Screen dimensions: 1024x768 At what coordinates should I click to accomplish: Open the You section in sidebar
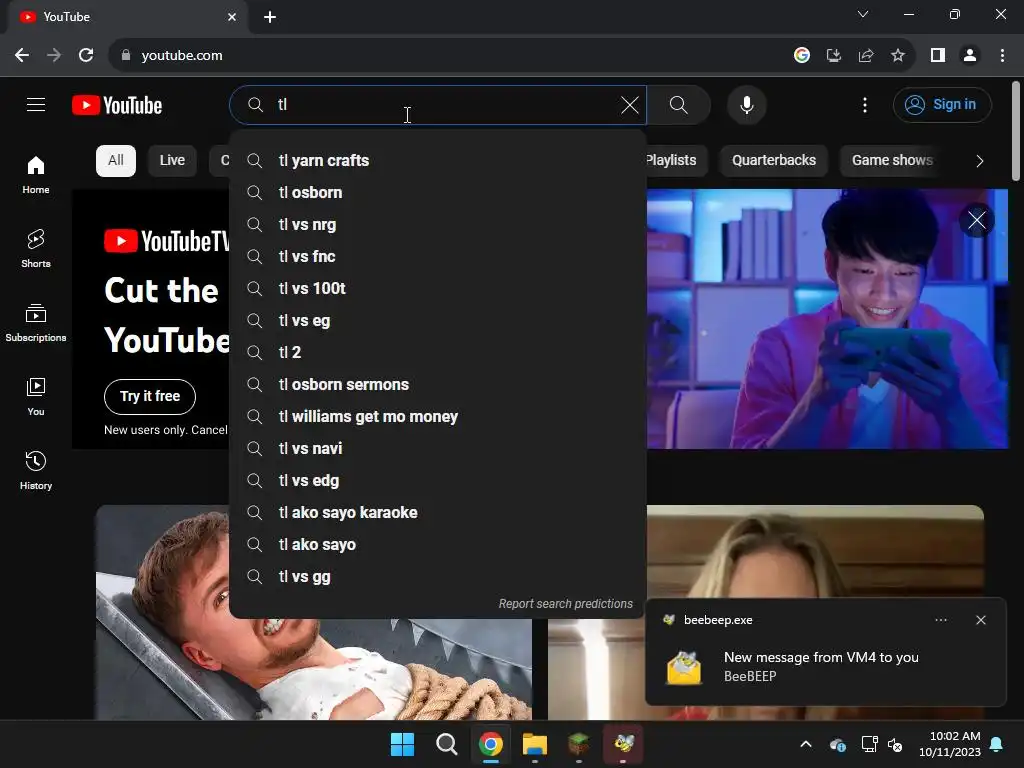(36, 396)
